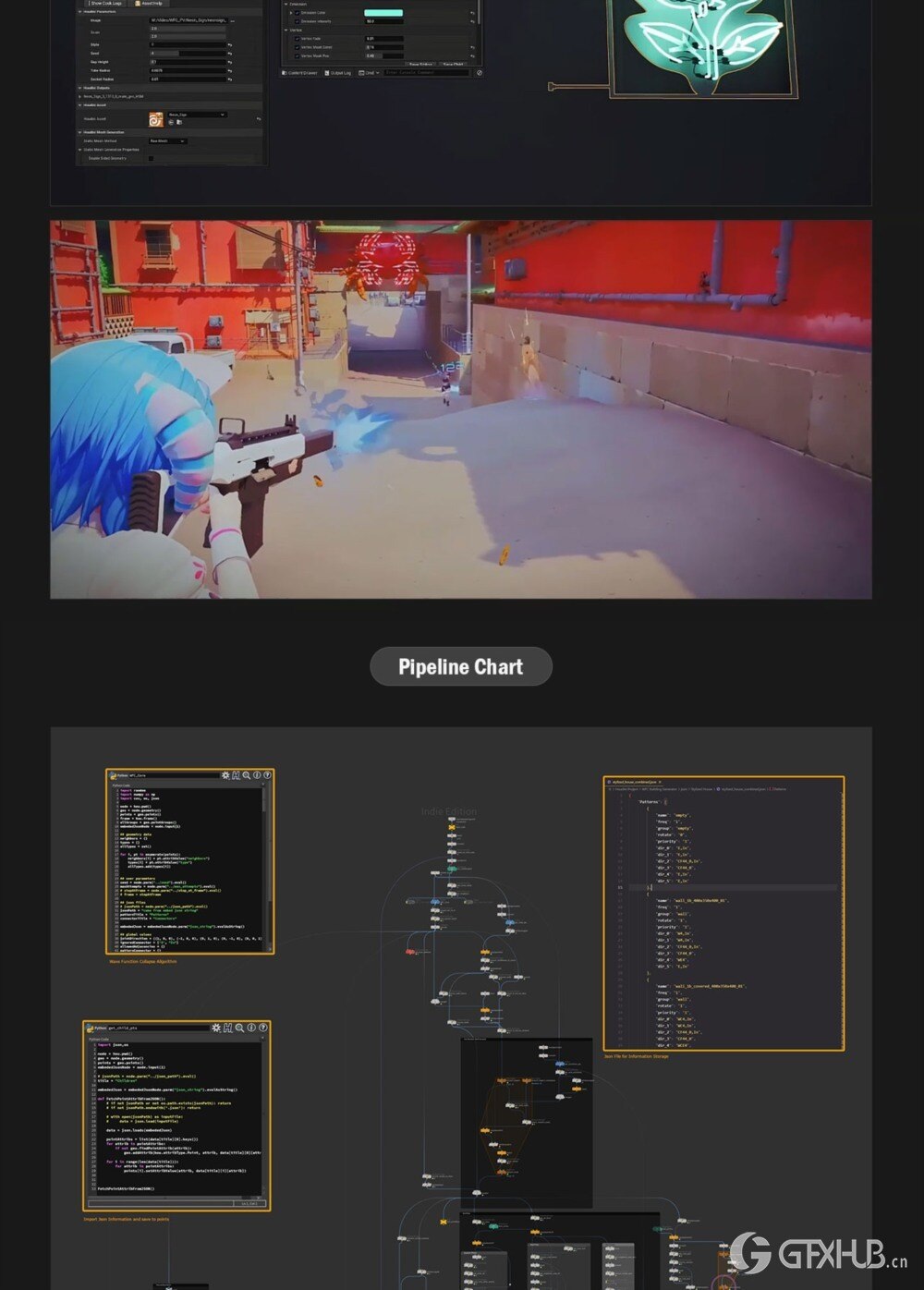
Task: Enable the Double Sided Geometry checkbox
Action: (x=150, y=159)
